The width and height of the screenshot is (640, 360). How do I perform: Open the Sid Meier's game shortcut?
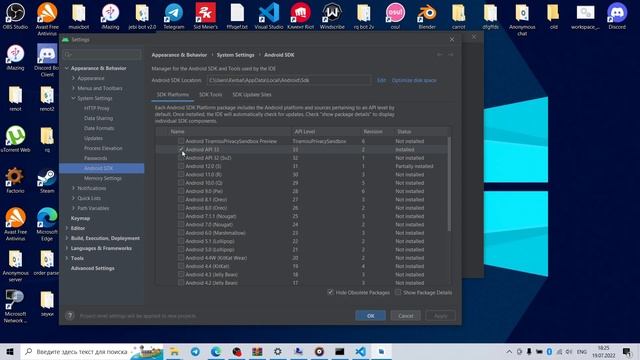[x=205, y=16]
